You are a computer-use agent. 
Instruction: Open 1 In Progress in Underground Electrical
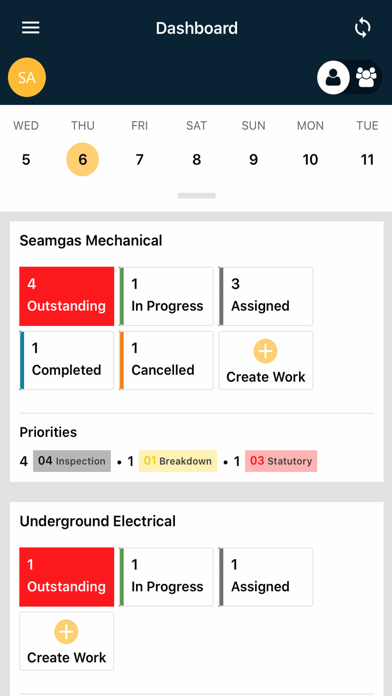166,577
